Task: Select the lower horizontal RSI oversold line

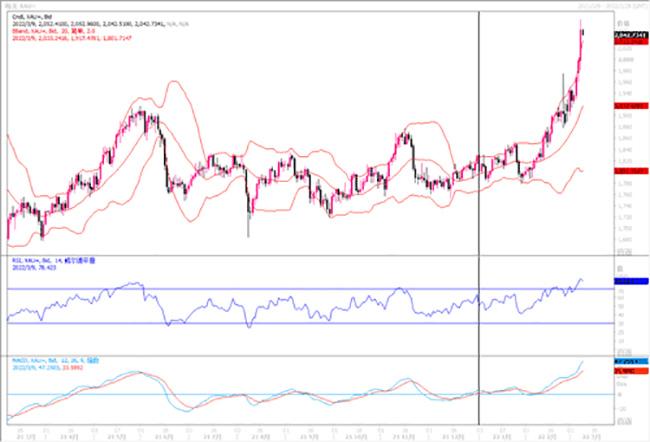Action: pos(300,322)
